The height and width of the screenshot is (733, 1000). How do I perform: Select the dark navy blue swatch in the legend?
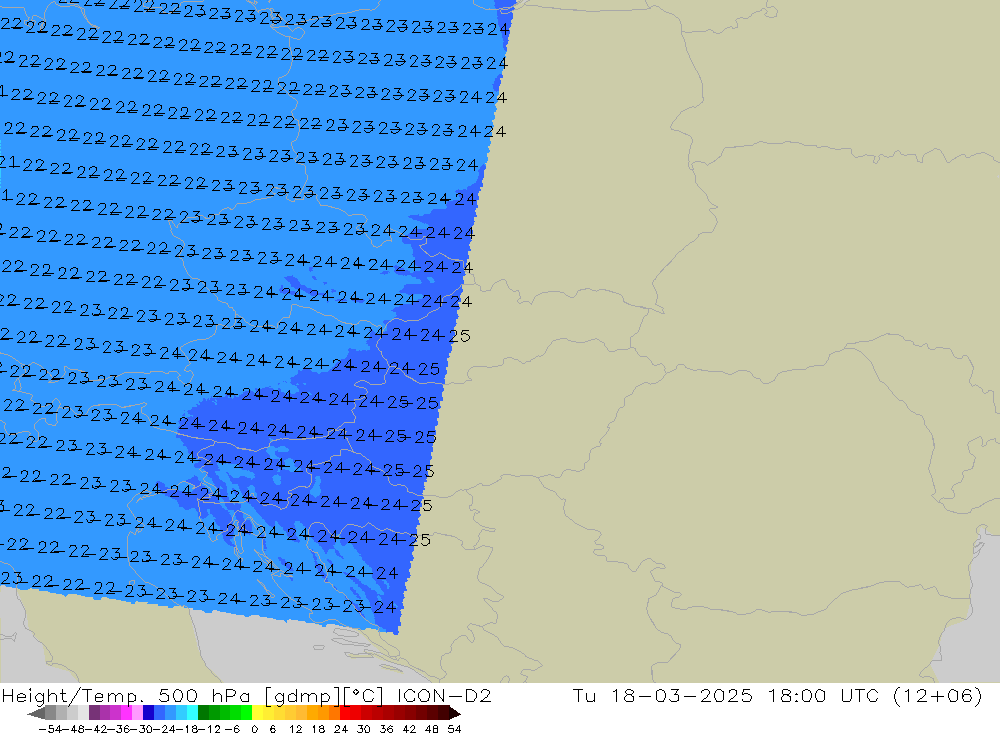point(148,713)
